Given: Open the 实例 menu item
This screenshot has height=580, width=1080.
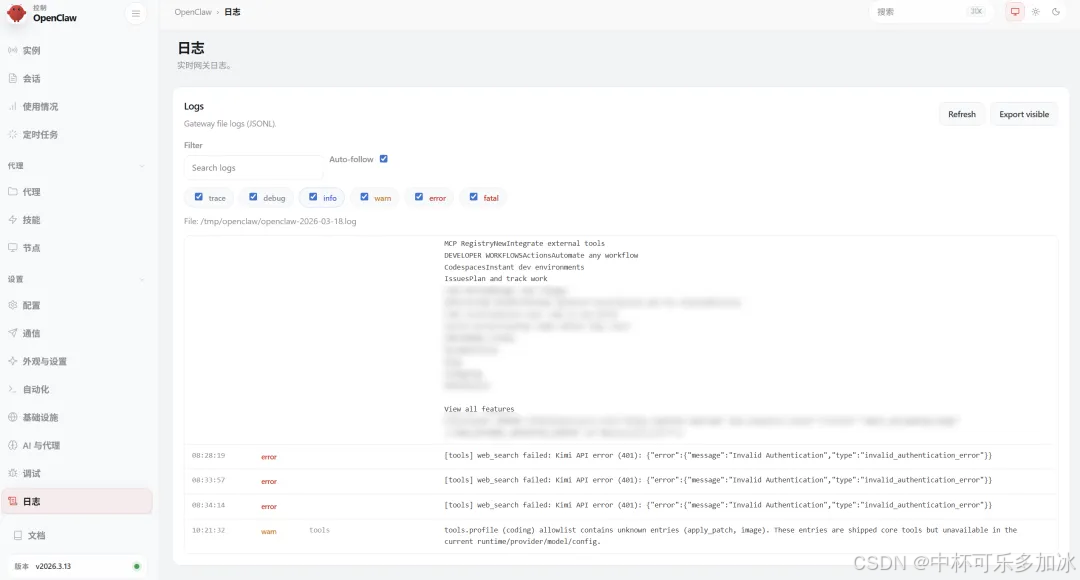Looking at the screenshot, I should tap(77, 50).
